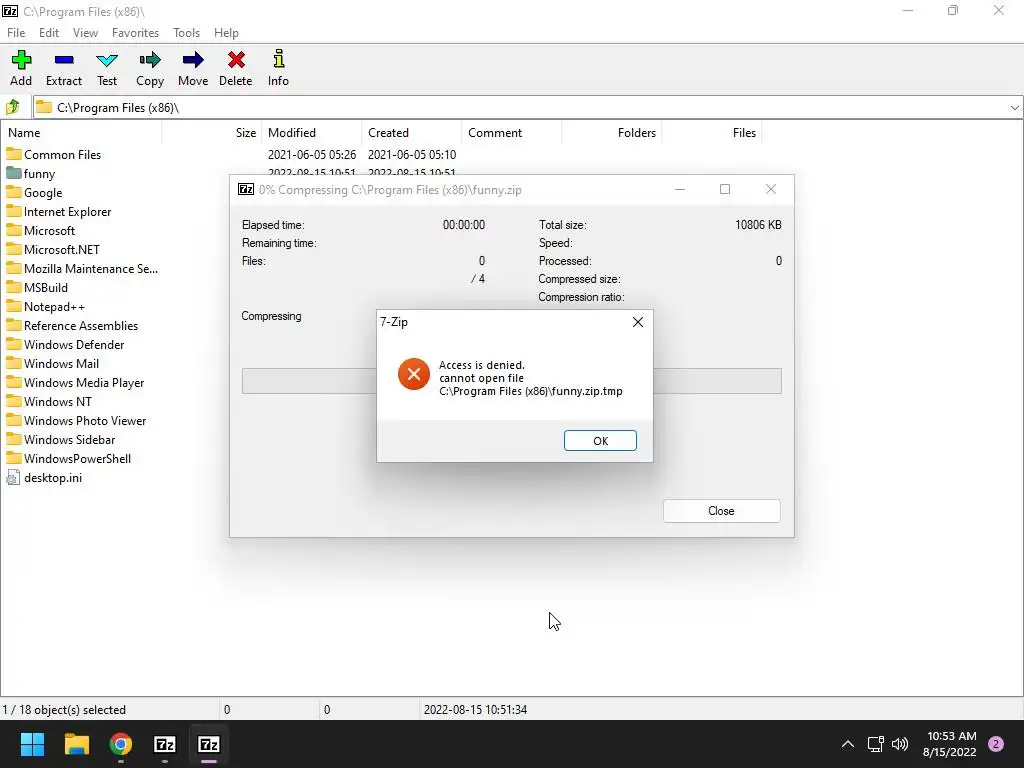Image resolution: width=1024 pixels, height=768 pixels.
Task: Open the Favorites menu
Action: (x=135, y=33)
